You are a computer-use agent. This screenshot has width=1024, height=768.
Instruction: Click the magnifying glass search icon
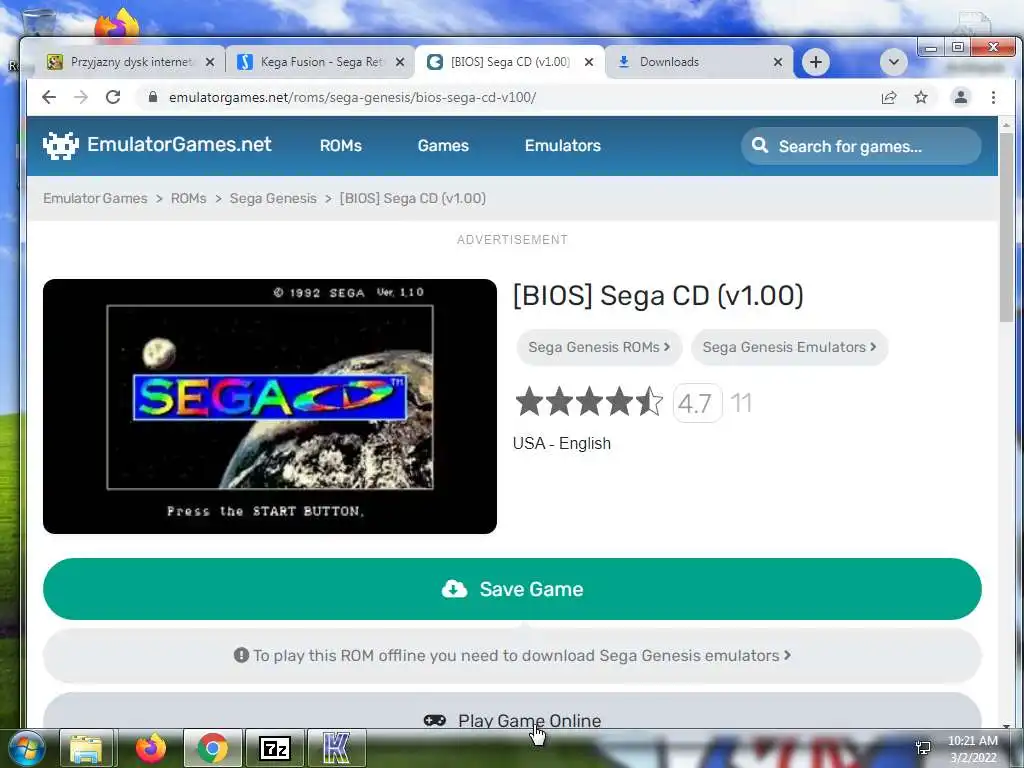pos(760,145)
